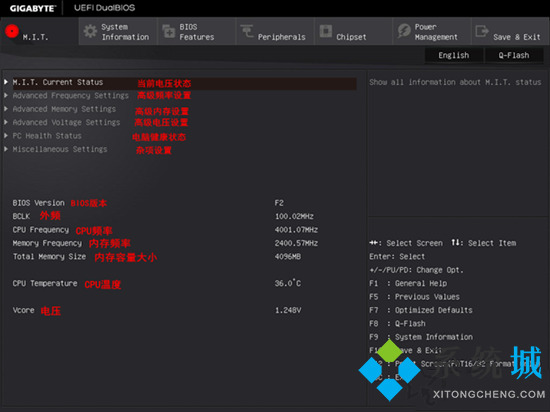
Task: Click the UEFI DualBIOS title
Action: click(x=105, y=8)
